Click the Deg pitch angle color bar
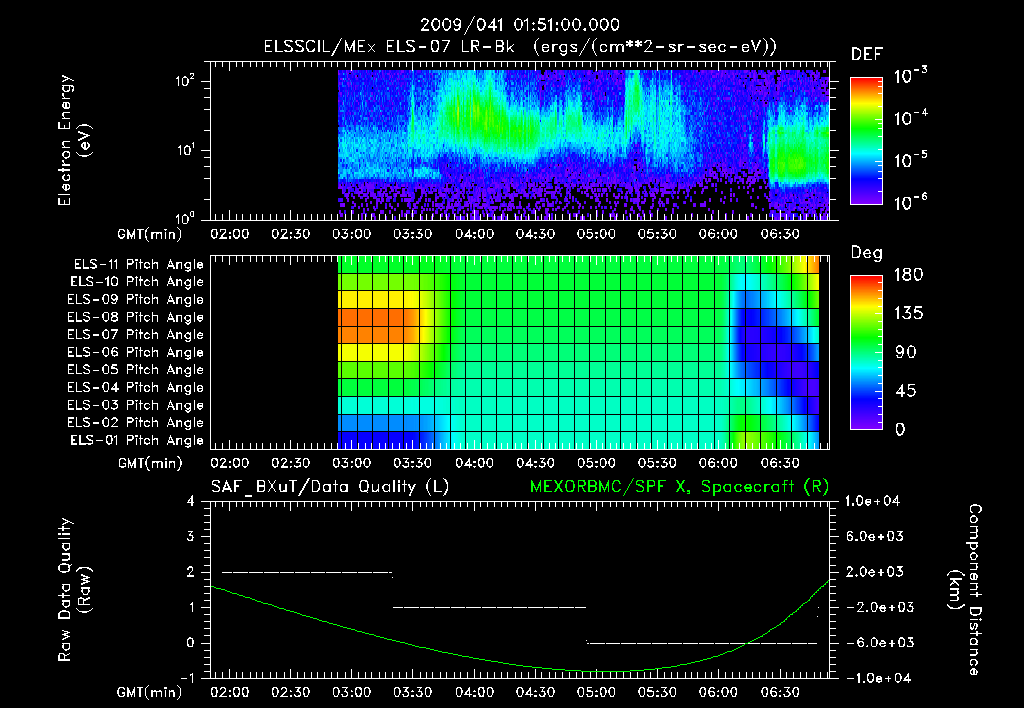 tap(867, 353)
